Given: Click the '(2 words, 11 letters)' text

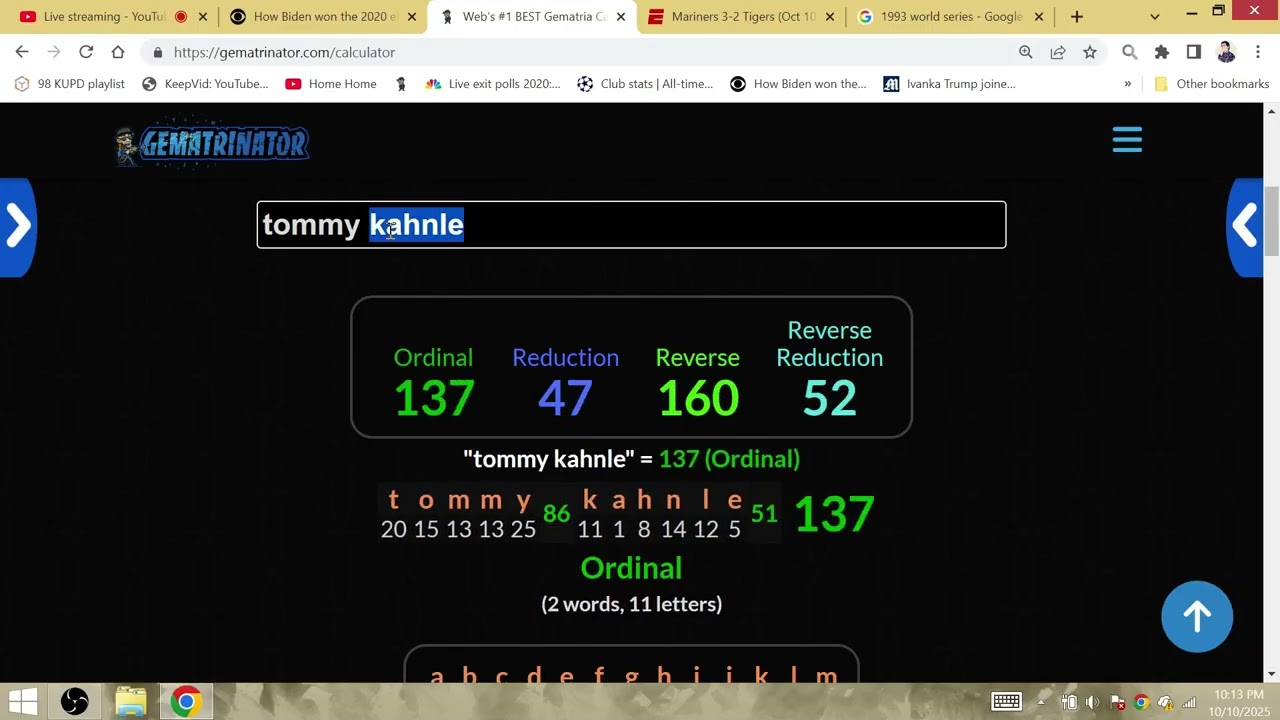Looking at the screenshot, I should point(631,604).
